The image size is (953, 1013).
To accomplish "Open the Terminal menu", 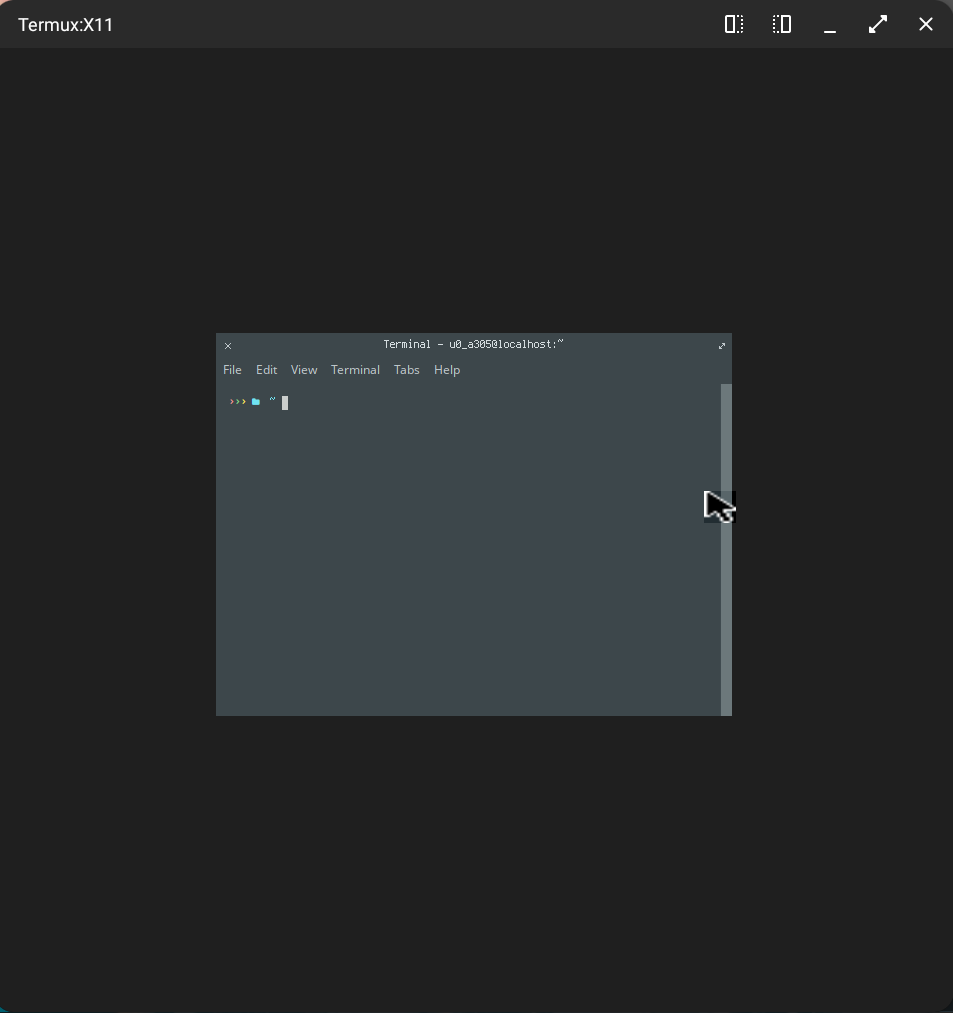I will click(x=355, y=370).
